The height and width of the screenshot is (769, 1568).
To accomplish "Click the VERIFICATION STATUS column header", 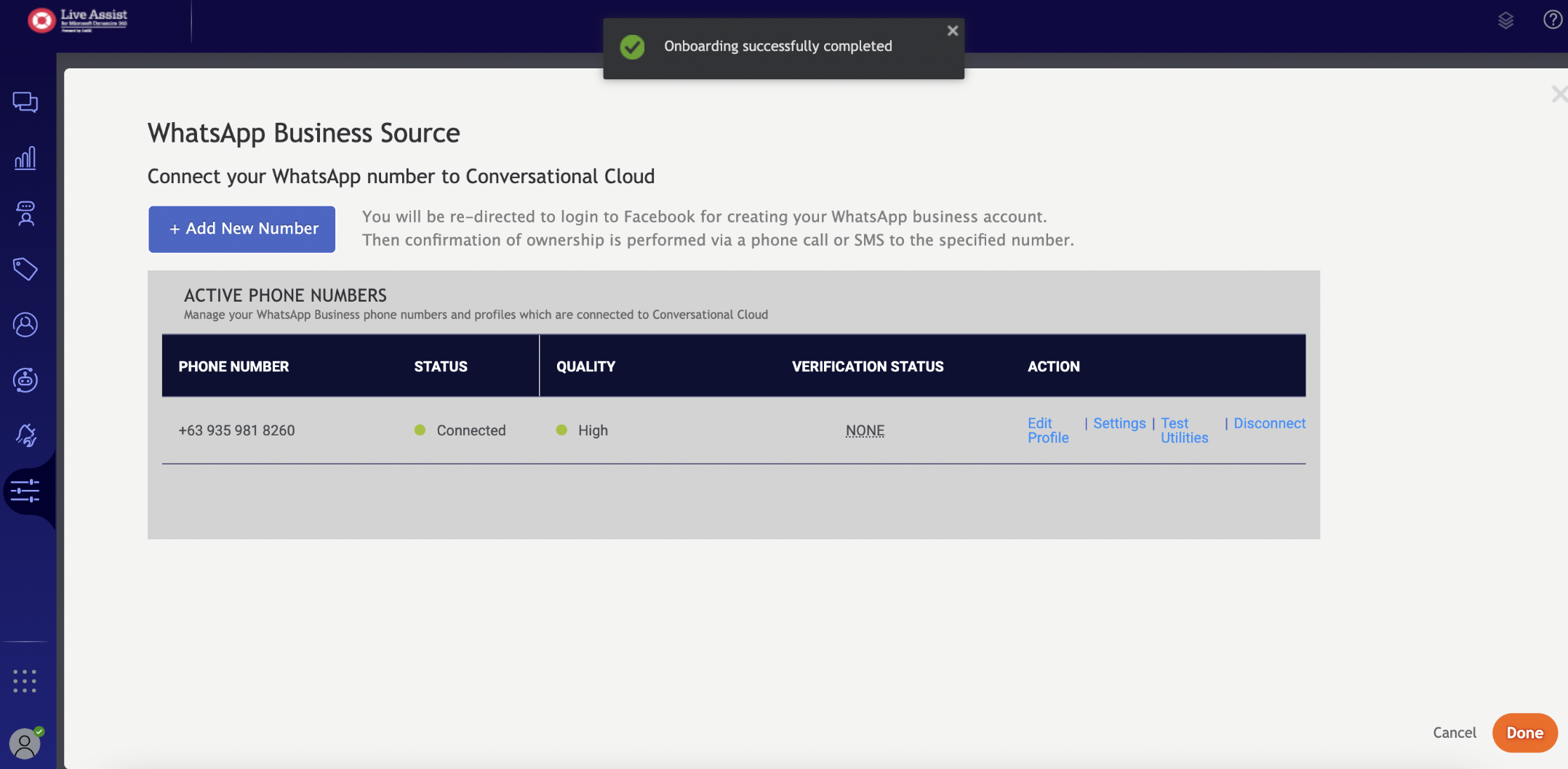I will (x=868, y=366).
